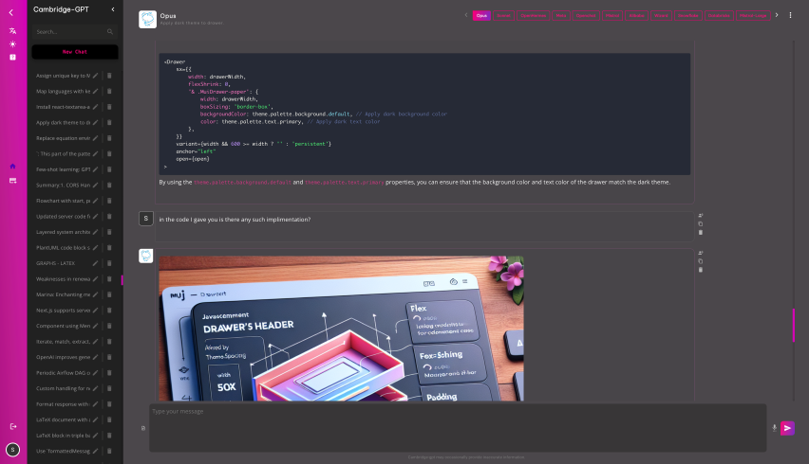Go to the home icon in sidebar
This screenshot has height=466, width=811.
coord(12,166)
